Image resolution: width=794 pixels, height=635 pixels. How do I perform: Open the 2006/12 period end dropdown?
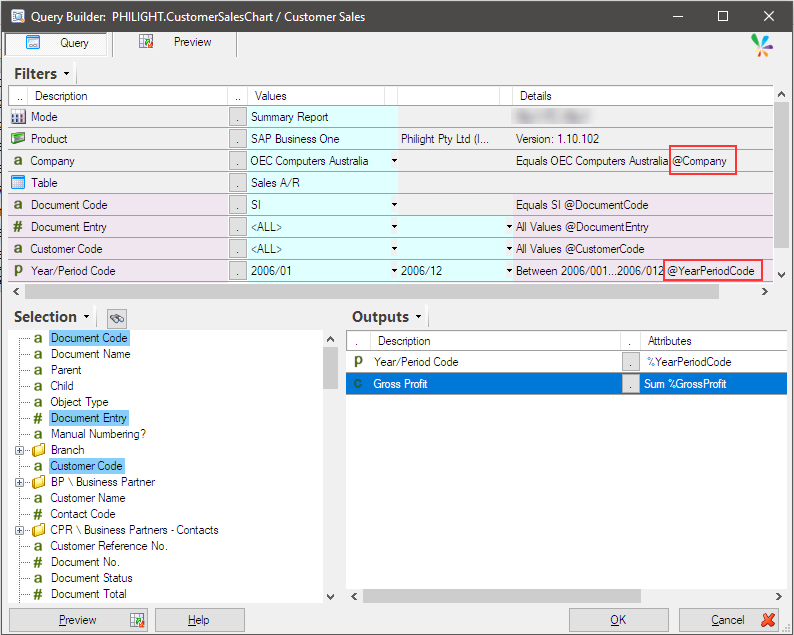[509, 271]
